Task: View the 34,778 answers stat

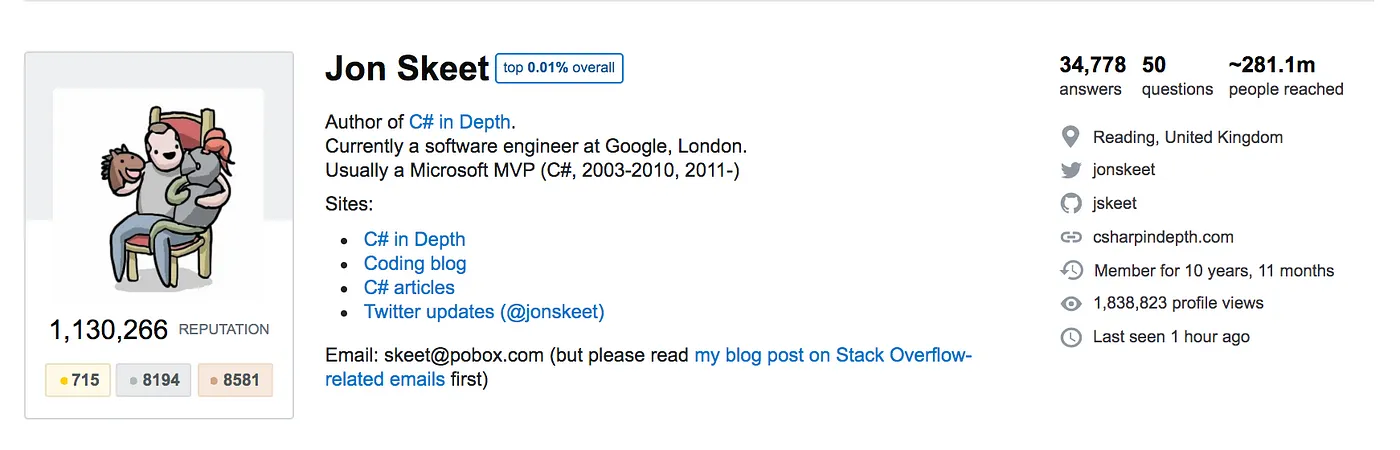Action: point(1092,76)
